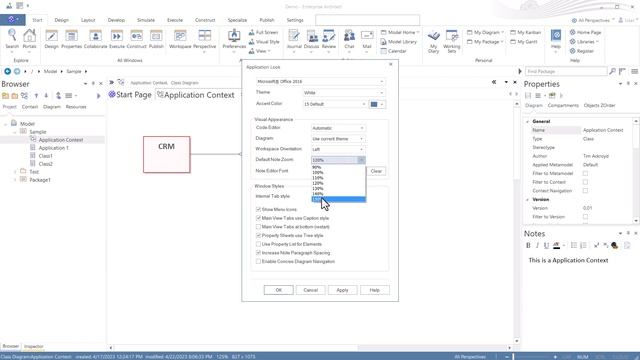Screen dimensions: 640x360
Task: Enable Concise Diagram Navigation checkbox
Action: pos(258,261)
